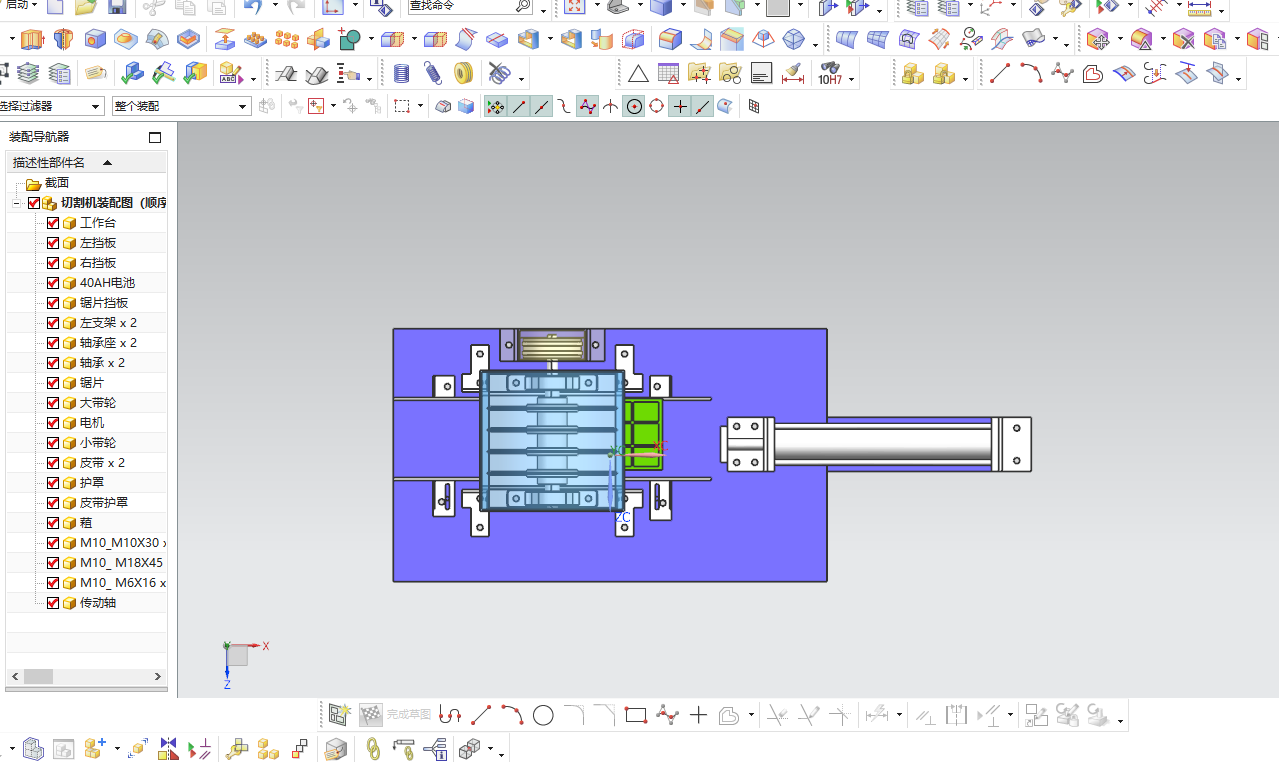Click the 查找命令 command search field
The height and width of the screenshot is (762, 1279).
470,6
